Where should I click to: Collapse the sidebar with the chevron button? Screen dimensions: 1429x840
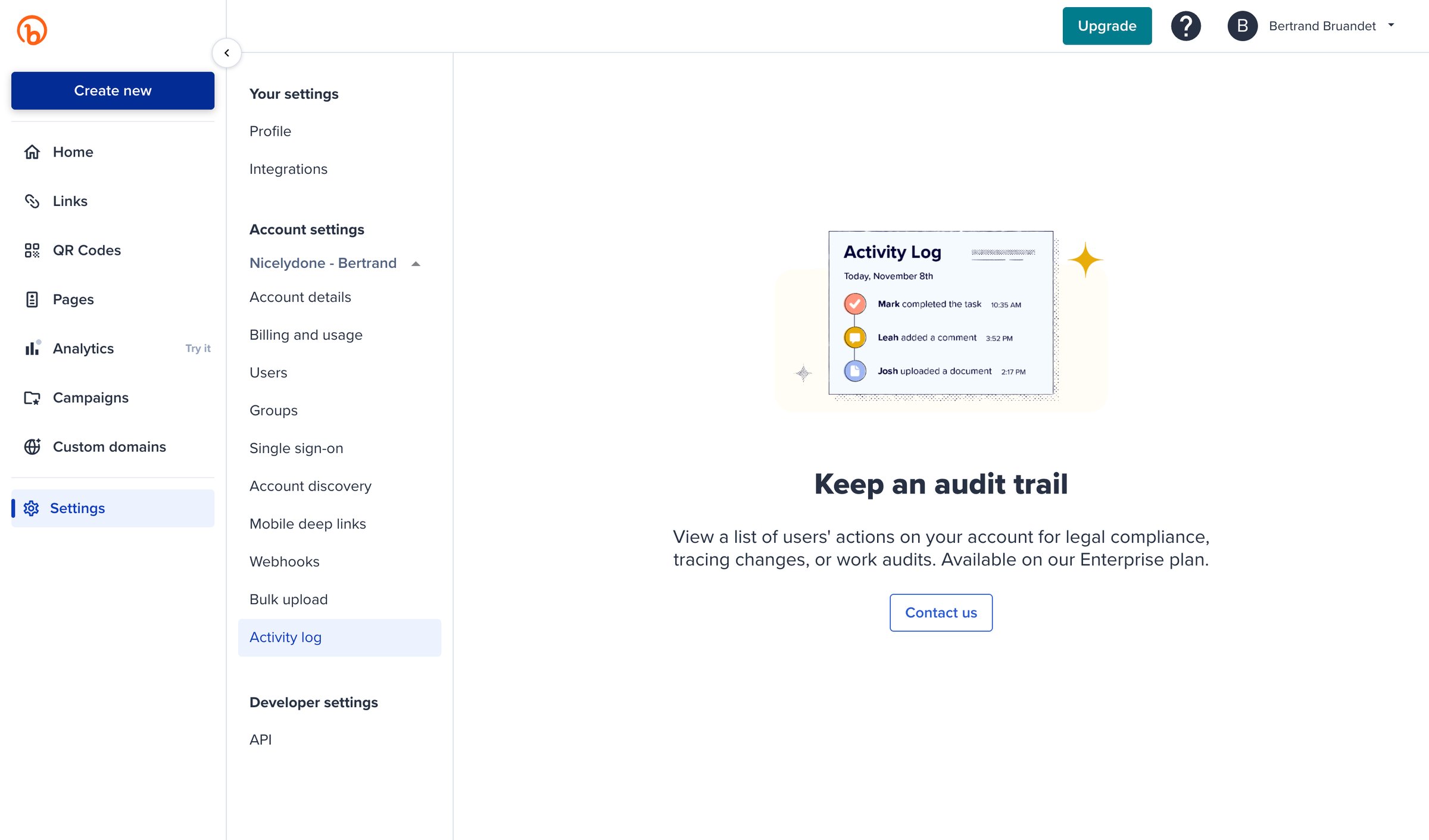coord(227,53)
